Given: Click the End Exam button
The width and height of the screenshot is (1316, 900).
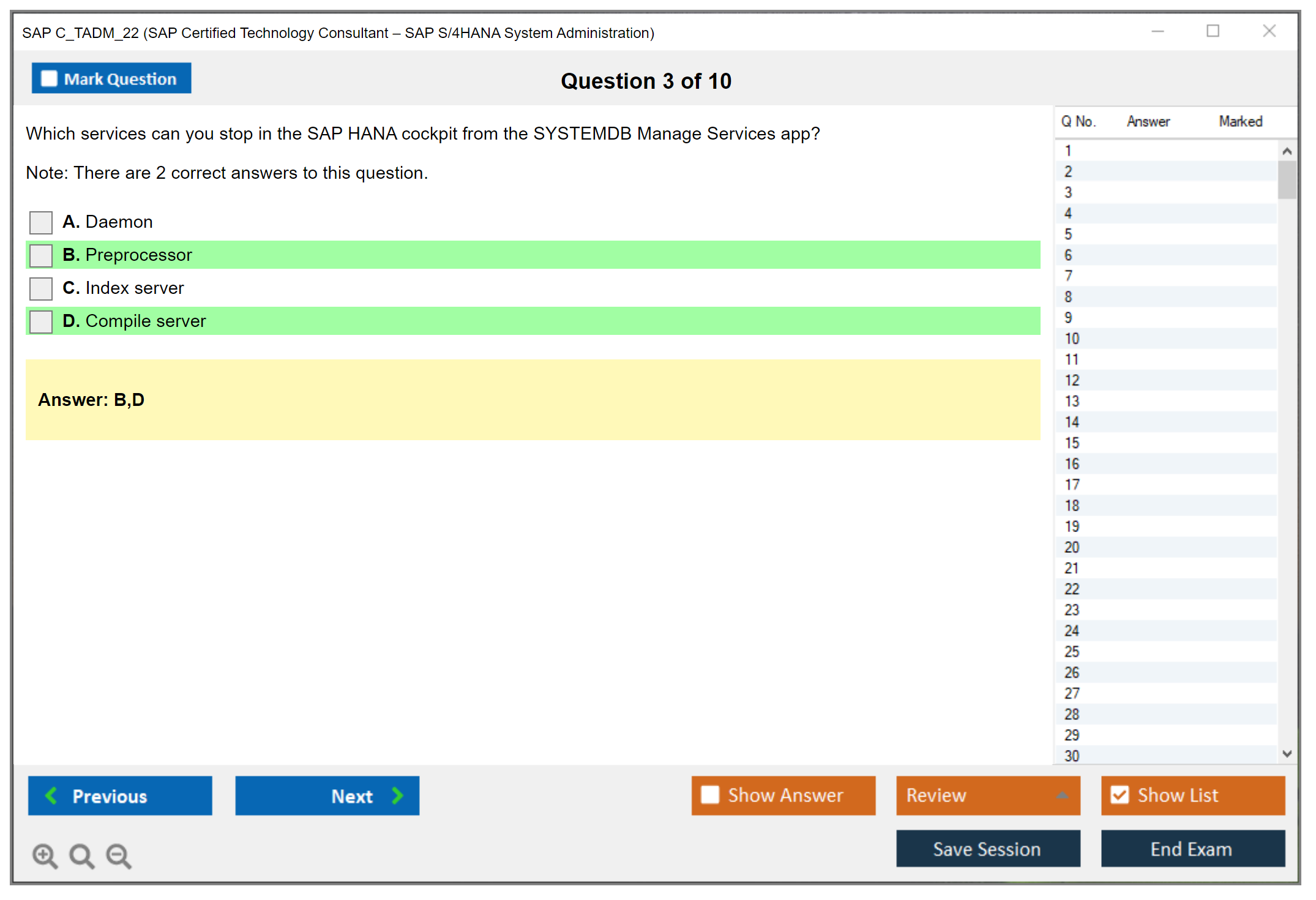Looking at the screenshot, I should click(x=1192, y=849).
